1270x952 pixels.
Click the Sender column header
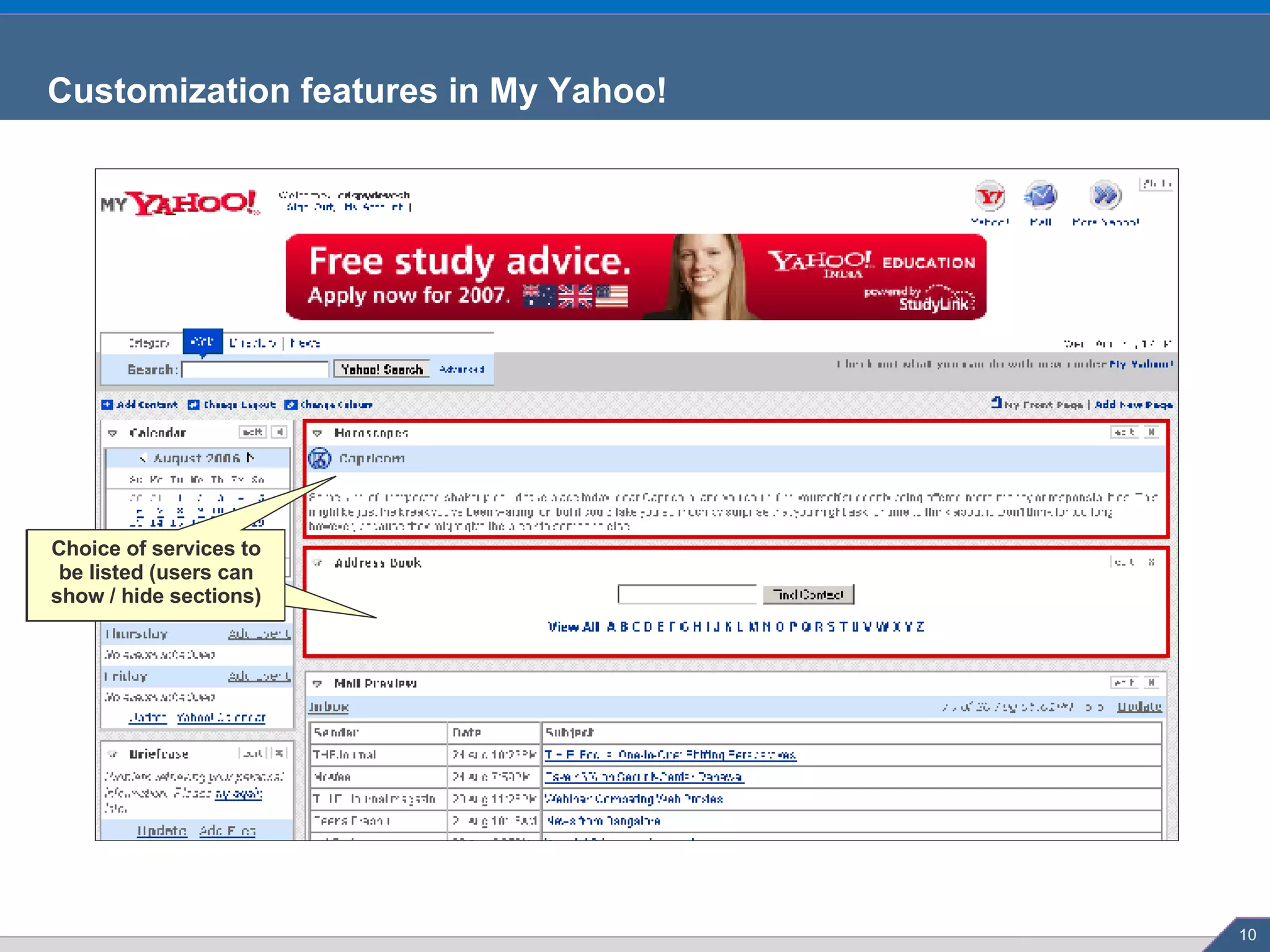pos(336,733)
